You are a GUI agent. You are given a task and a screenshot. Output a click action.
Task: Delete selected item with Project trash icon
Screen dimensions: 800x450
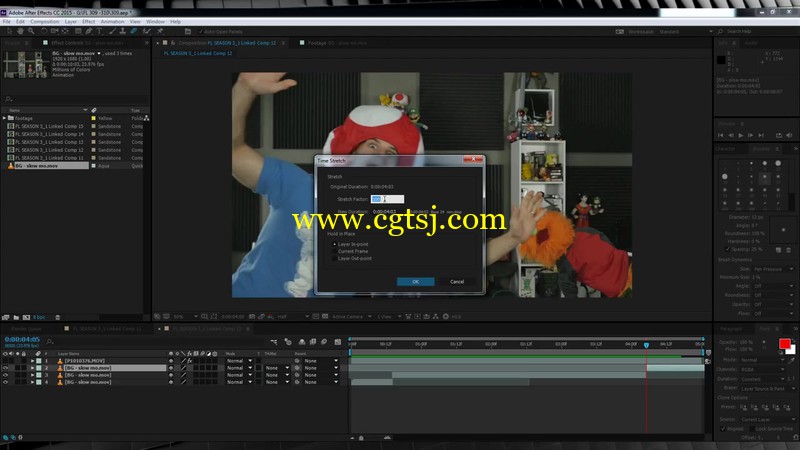coord(58,317)
